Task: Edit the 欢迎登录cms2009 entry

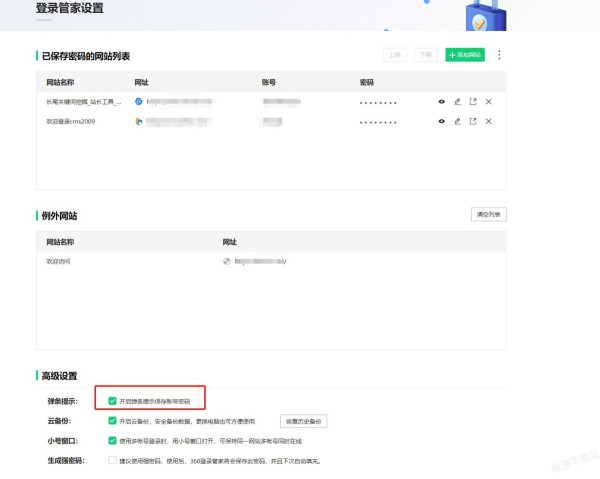Action: (457, 121)
